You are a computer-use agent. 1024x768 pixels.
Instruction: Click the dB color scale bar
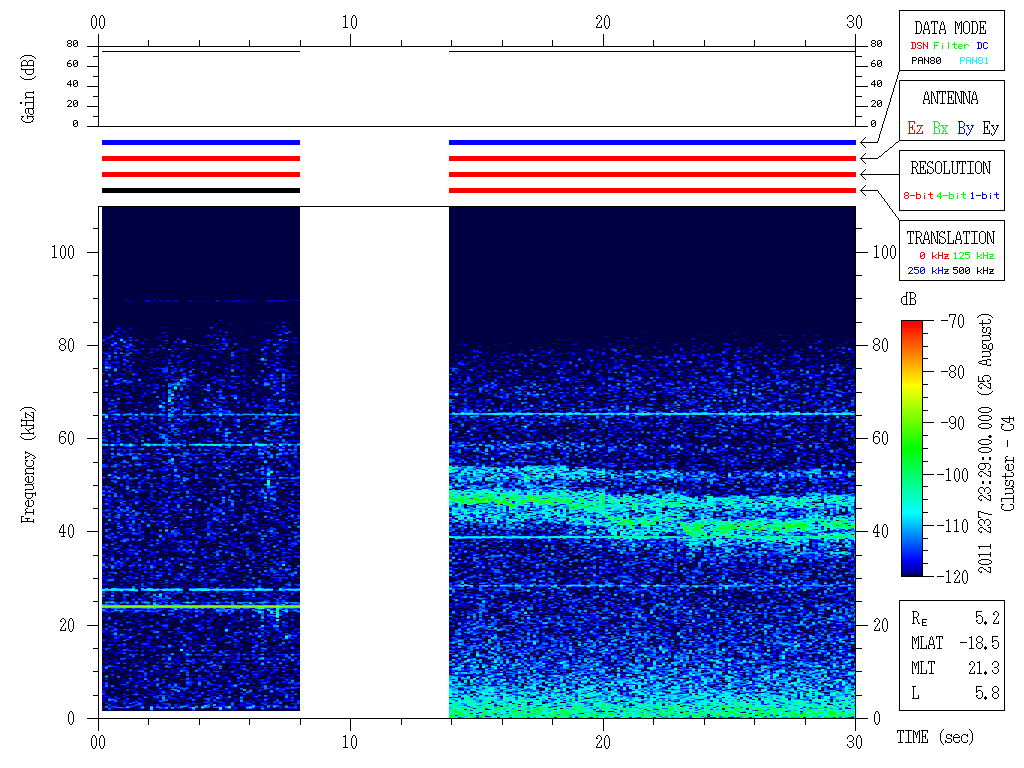pos(911,447)
